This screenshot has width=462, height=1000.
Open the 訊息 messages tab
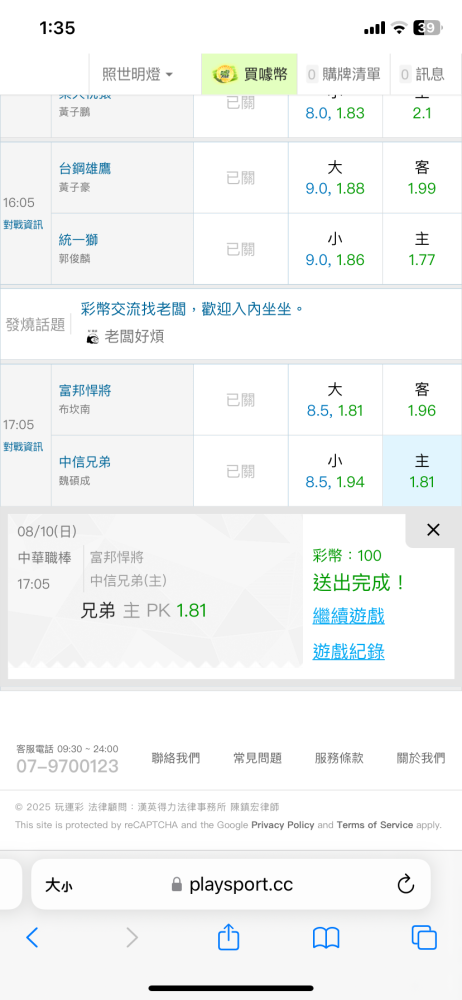pyautogui.click(x=422, y=74)
